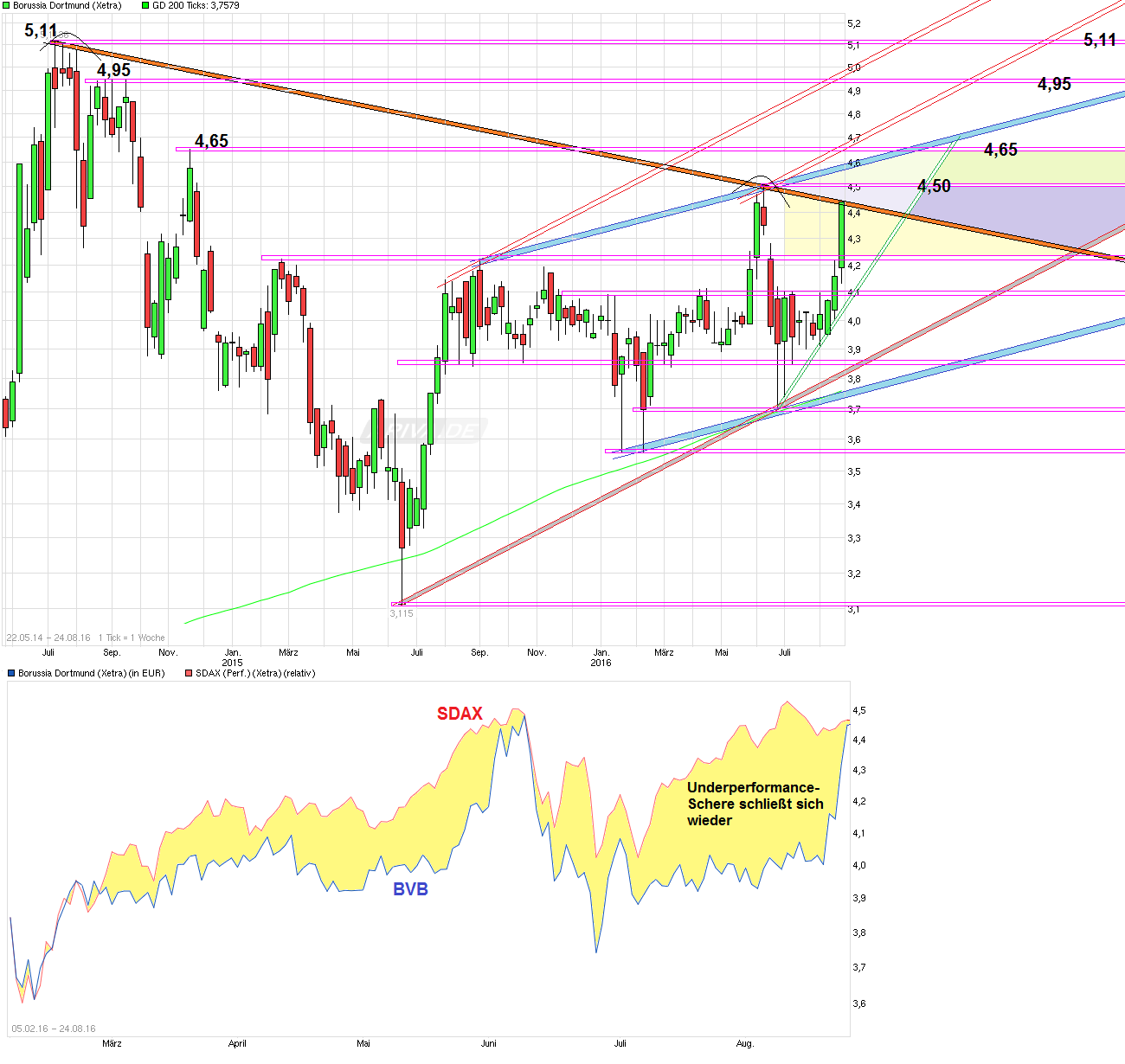Click the "05.02.16 – 24.08.16" date range text
This screenshot has height=1064, width=1125.
(54, 1029)
